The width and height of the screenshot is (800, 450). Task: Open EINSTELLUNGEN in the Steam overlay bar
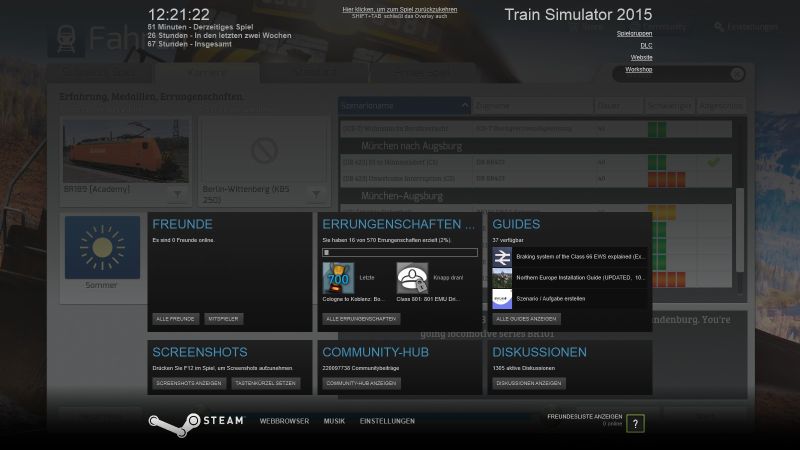(387, 421)
